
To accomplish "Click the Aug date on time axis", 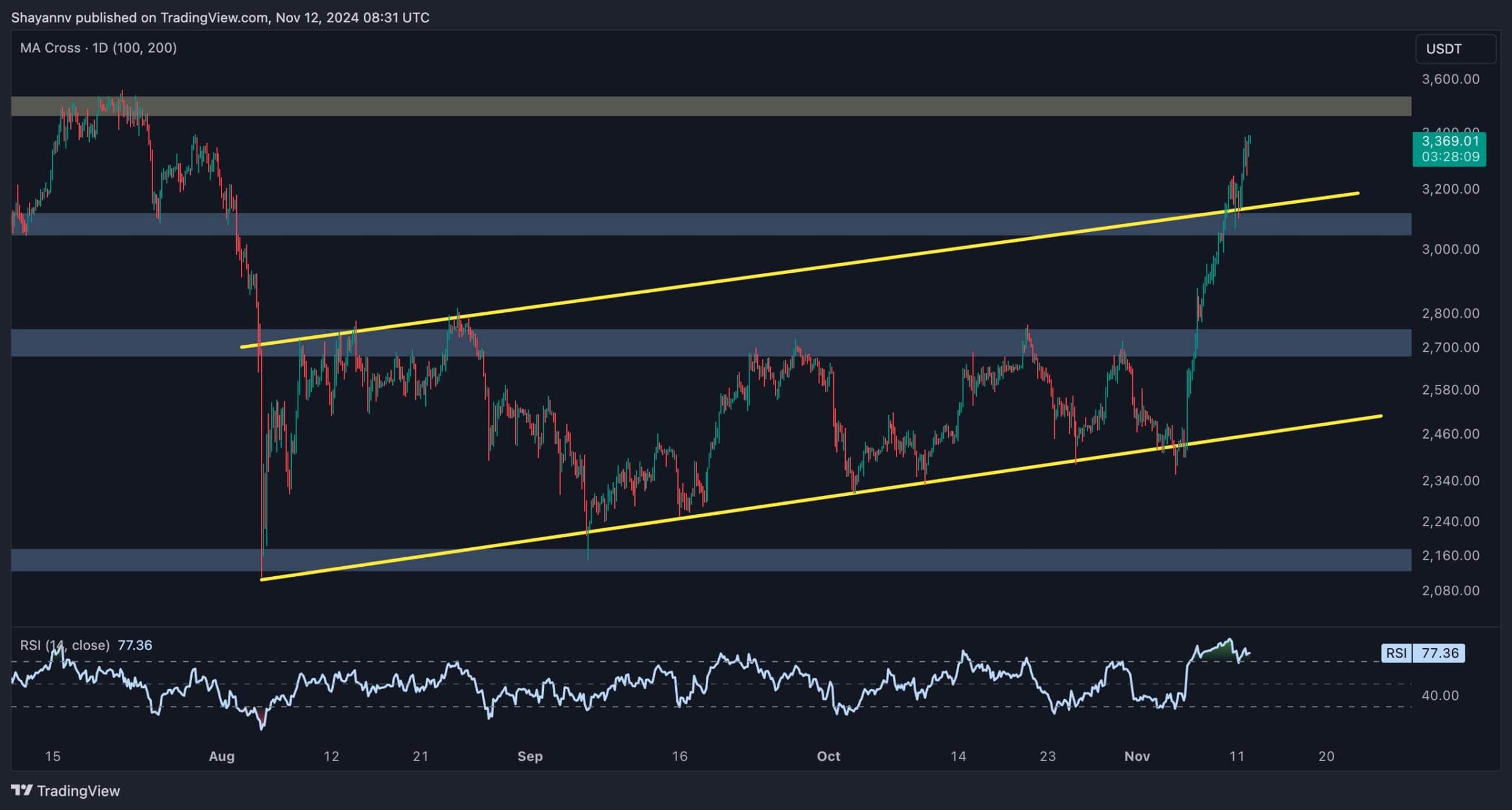I will pos(221,756).
